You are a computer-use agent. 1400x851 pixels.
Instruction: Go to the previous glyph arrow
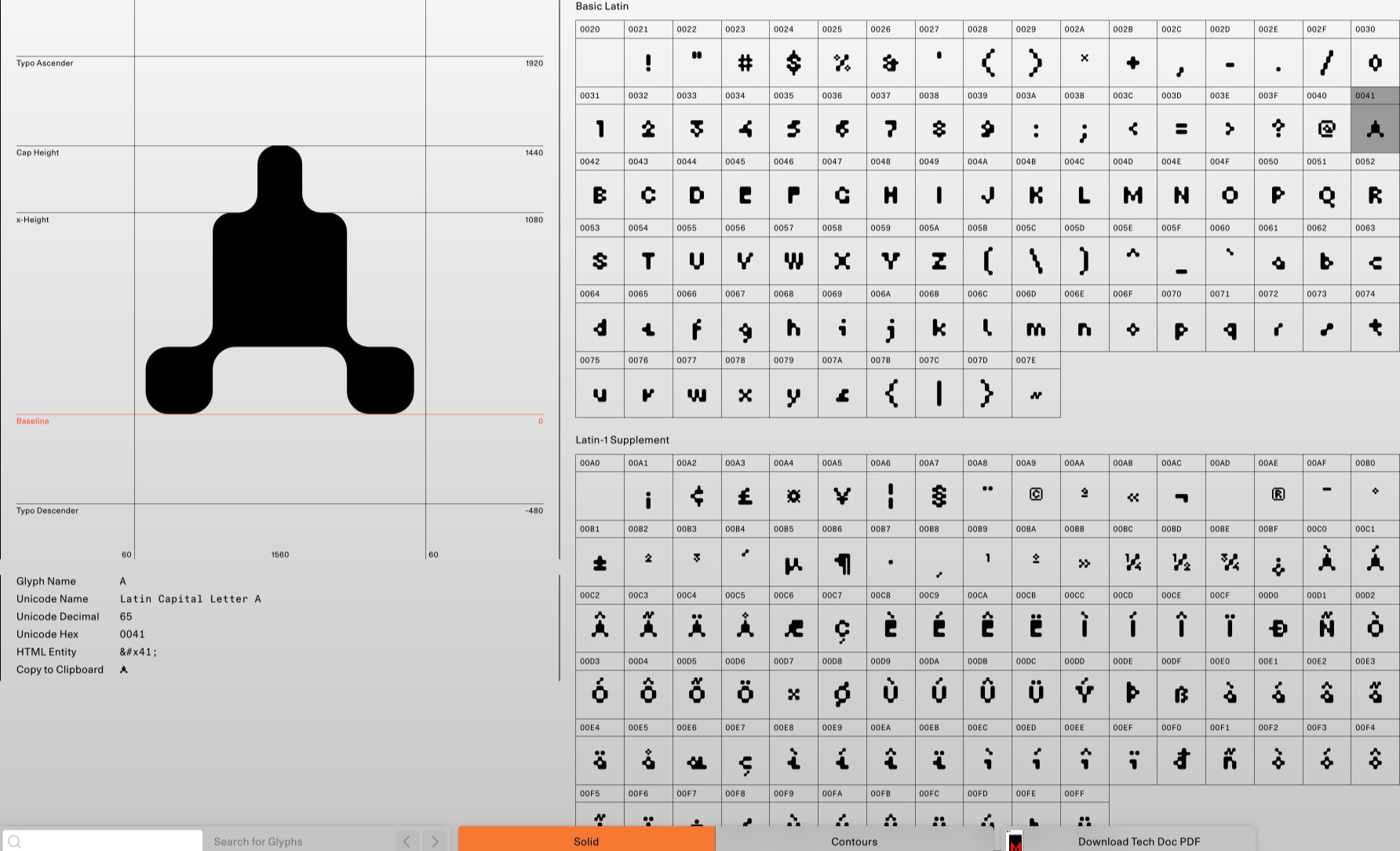(407, 841)
